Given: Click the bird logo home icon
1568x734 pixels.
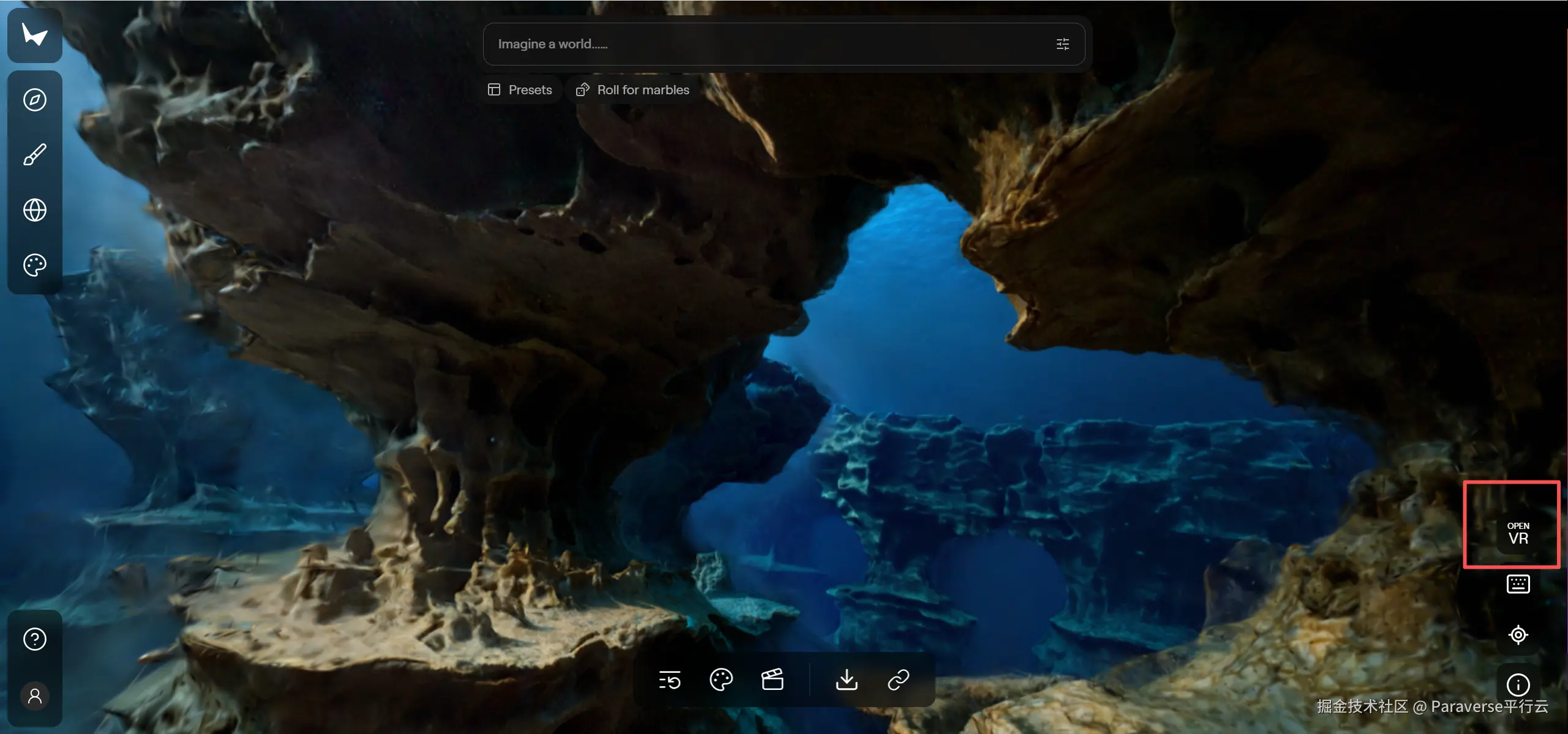Looking at the screenshot, I should click(x=34, y=35).
